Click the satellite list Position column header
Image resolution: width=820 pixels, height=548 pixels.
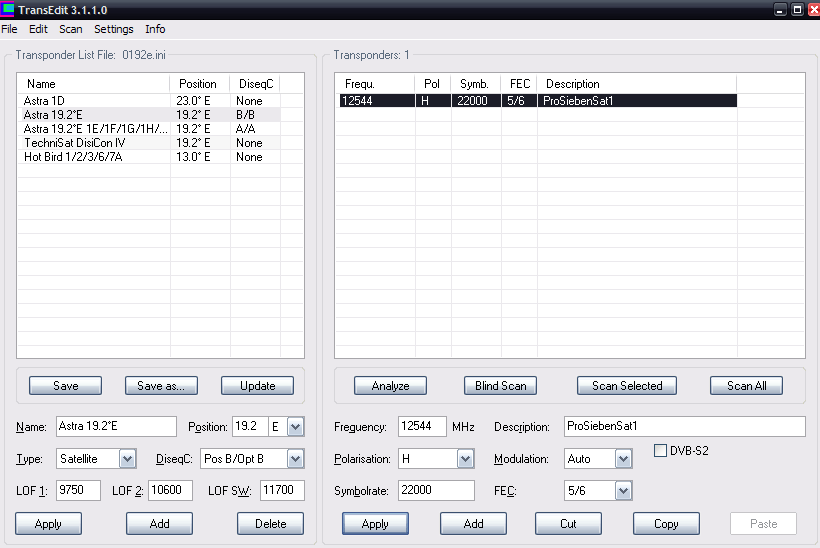(200, 84)
